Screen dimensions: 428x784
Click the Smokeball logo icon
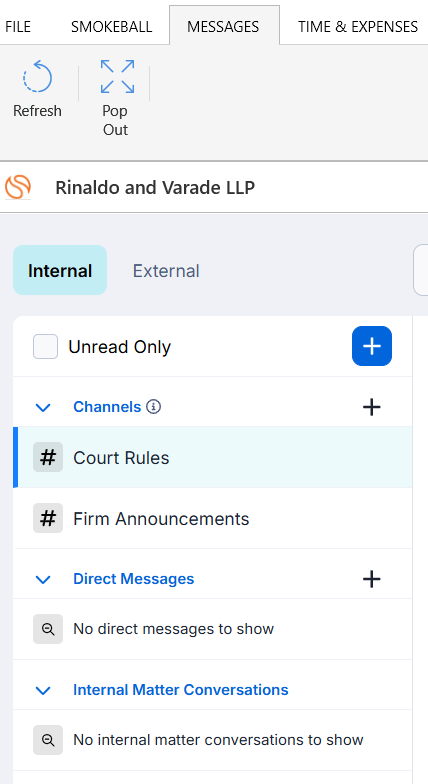(x=18, y=187)
